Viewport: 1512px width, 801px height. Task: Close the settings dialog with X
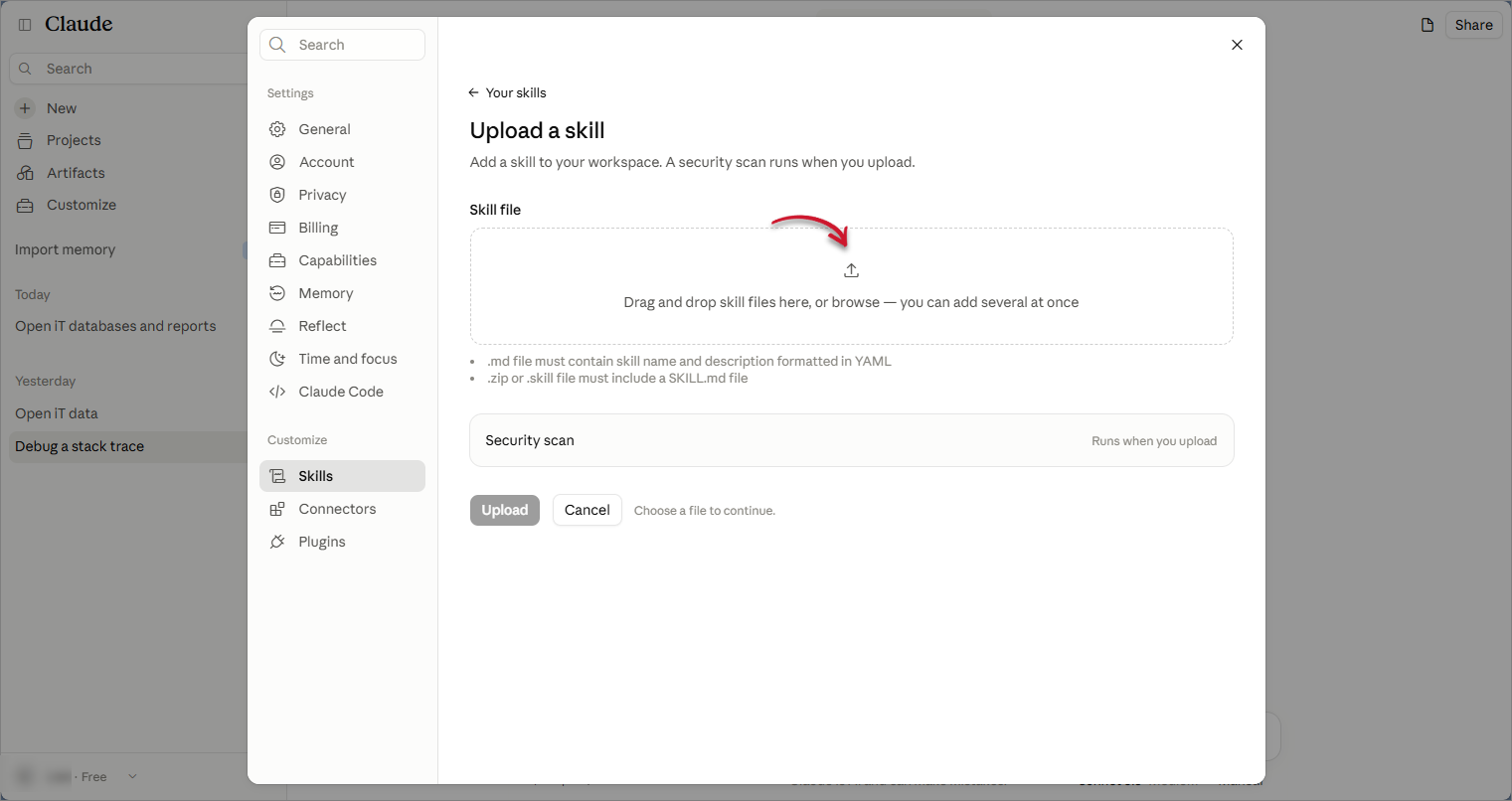(x=1237, y=45)
